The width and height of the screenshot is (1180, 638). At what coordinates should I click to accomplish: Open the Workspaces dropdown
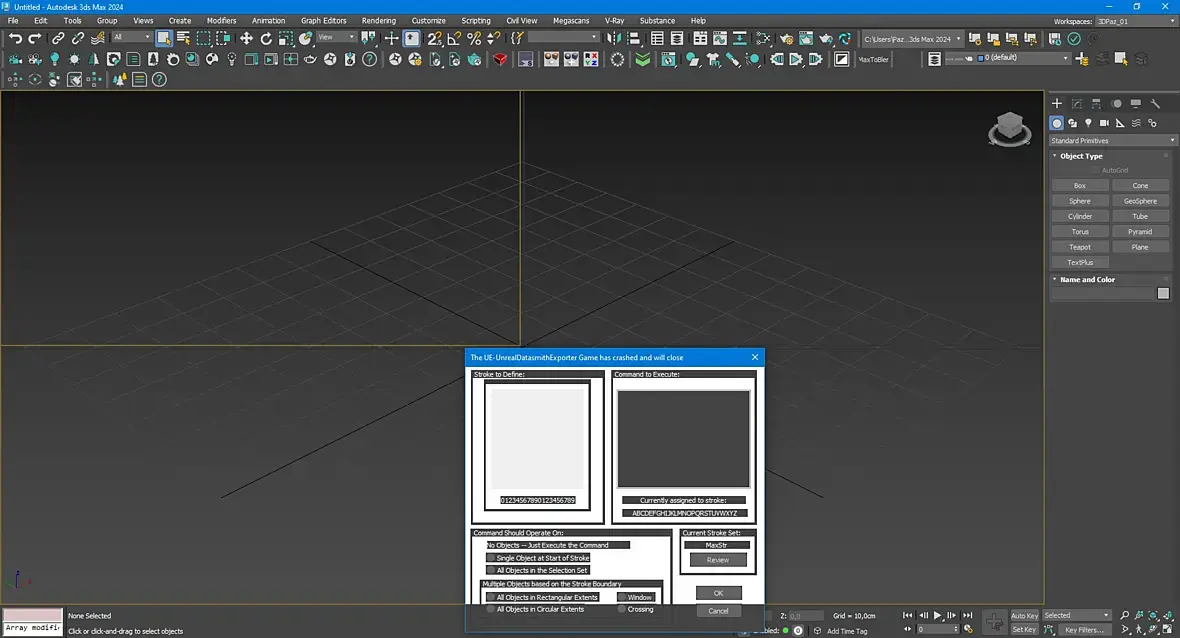coord(1133,21)
